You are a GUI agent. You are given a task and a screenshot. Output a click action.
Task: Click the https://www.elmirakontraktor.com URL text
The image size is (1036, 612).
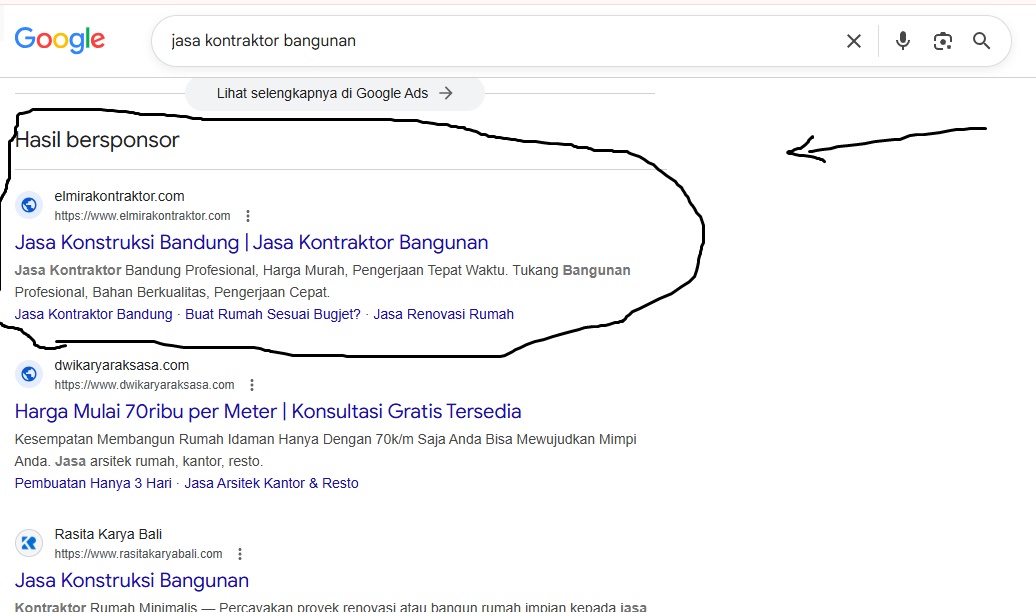(142, 216)
